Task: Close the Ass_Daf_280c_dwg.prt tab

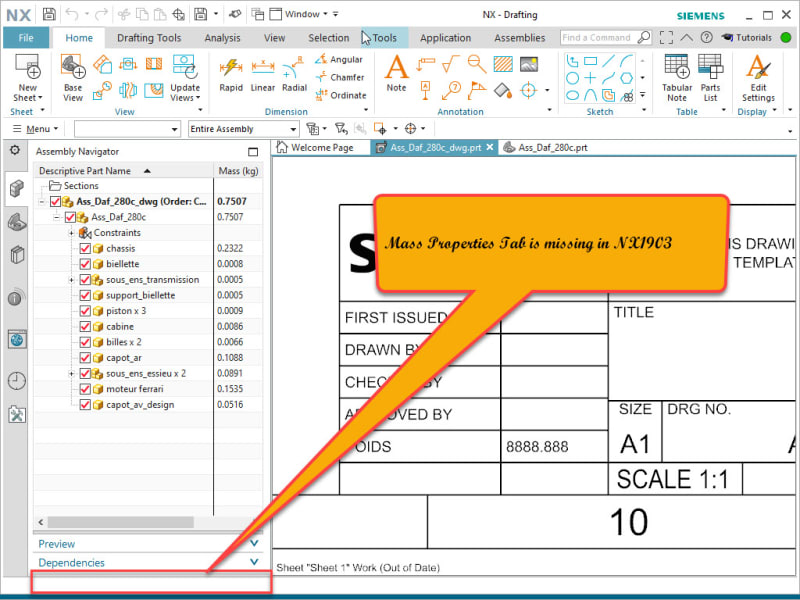Action: click(490, 147)
